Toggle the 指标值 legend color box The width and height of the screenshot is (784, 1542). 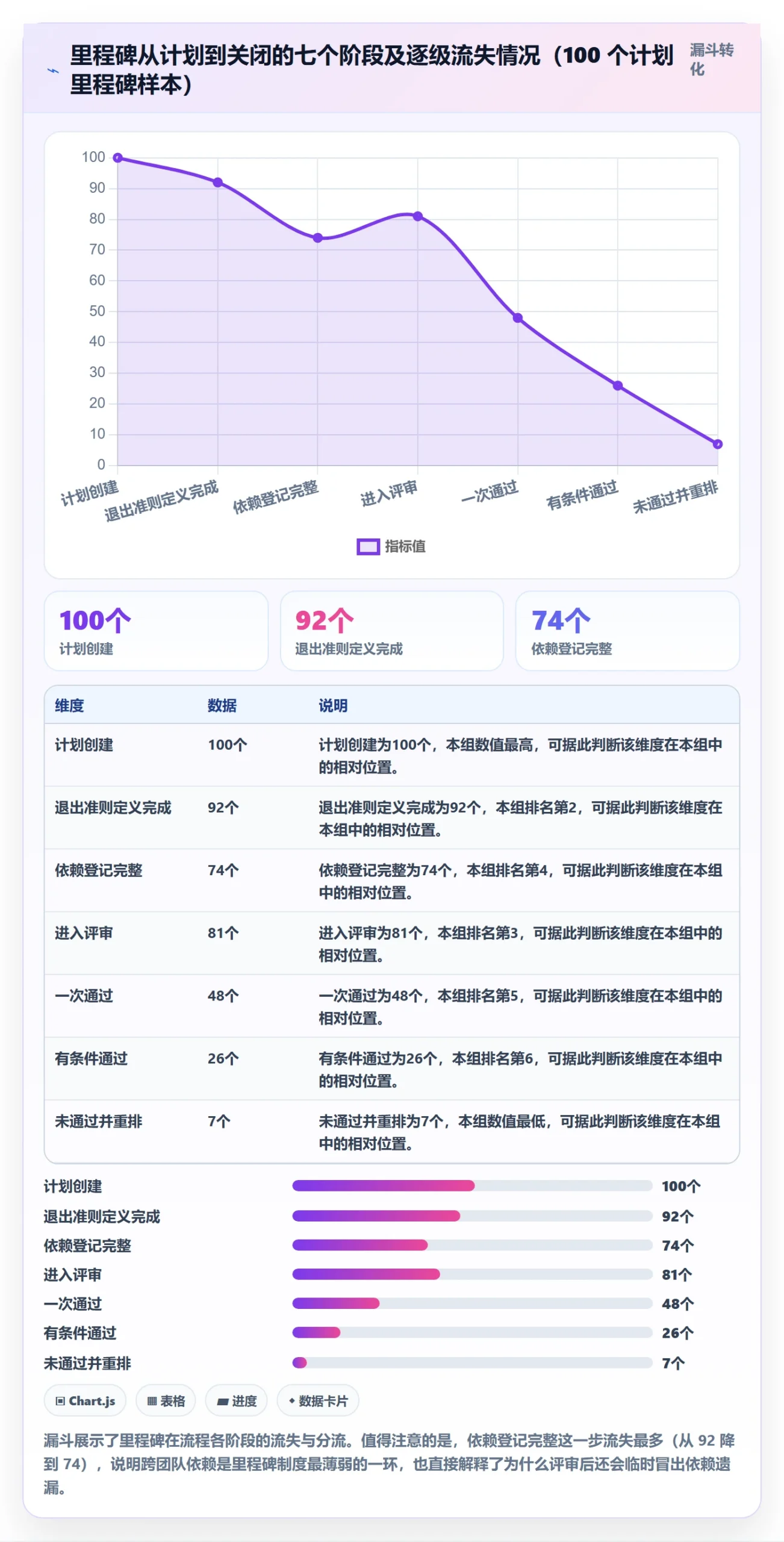(368, 546)
